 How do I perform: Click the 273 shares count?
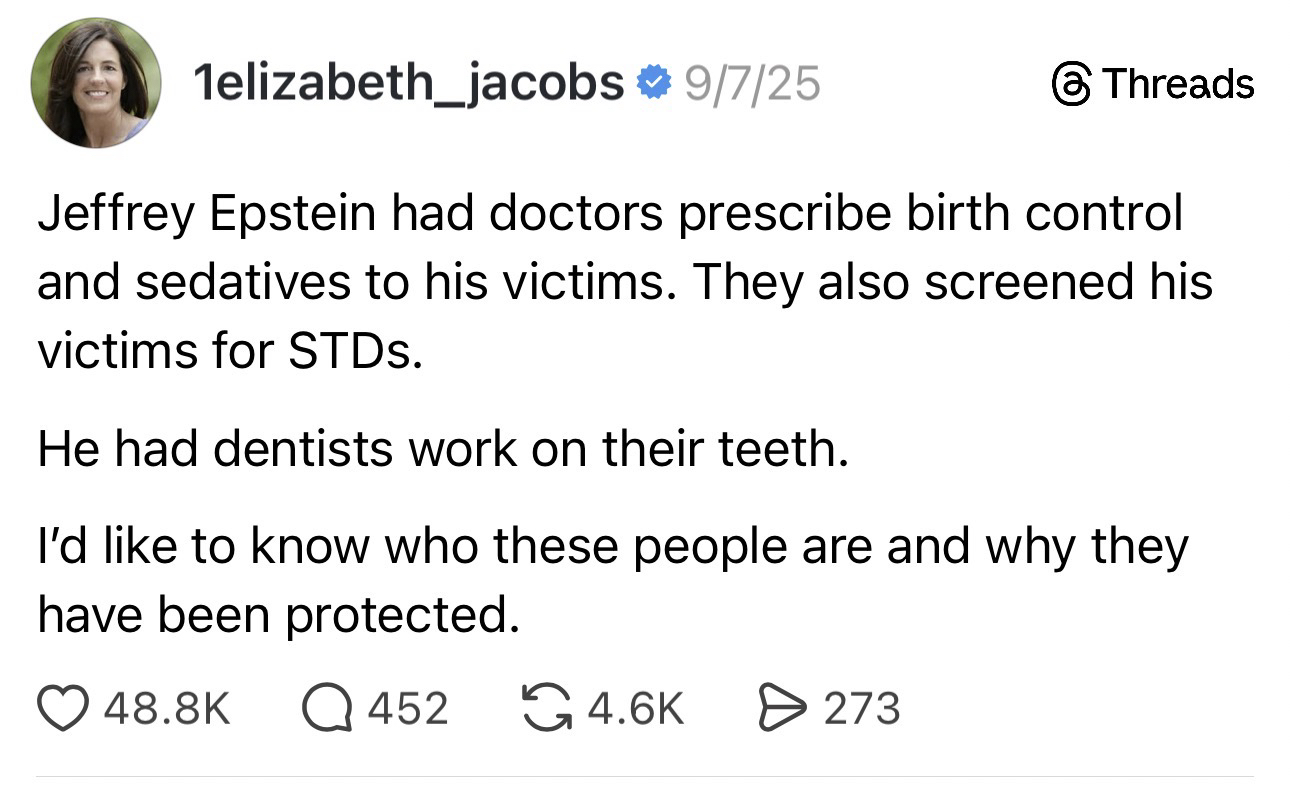(x=861, y=709)
